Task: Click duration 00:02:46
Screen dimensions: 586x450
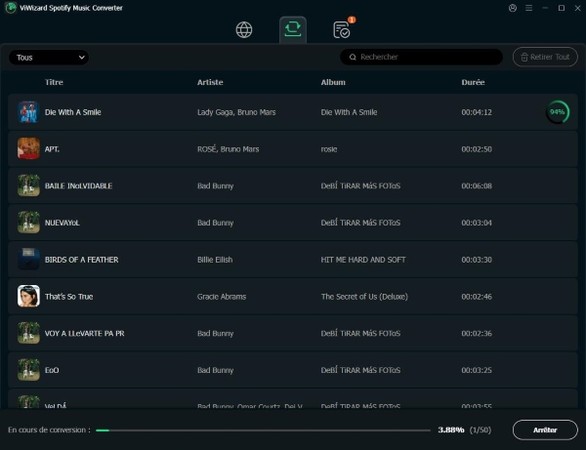Action: pos(476,297)
